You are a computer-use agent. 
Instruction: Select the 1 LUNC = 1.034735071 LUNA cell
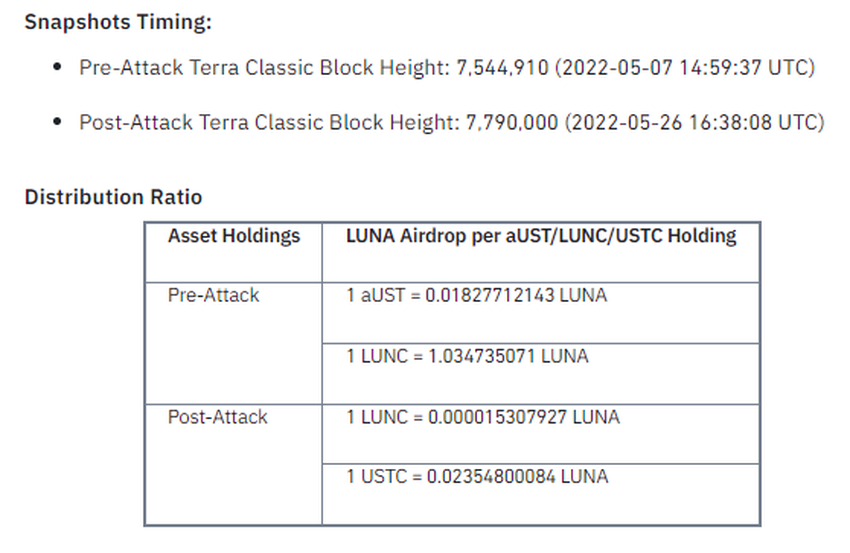[541, 374]
